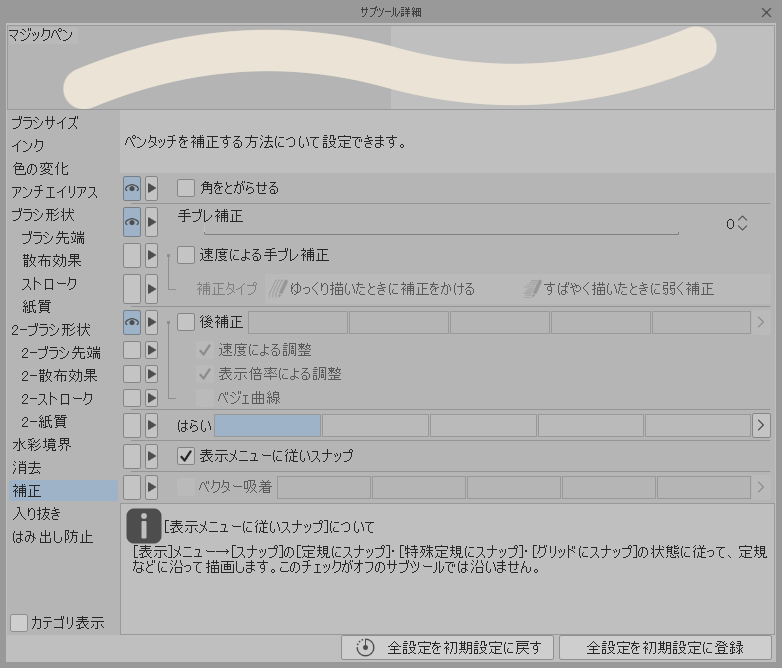Open 入り抜き category
The width and height of the screenshot is (782, 668).
tap(36, 513)
